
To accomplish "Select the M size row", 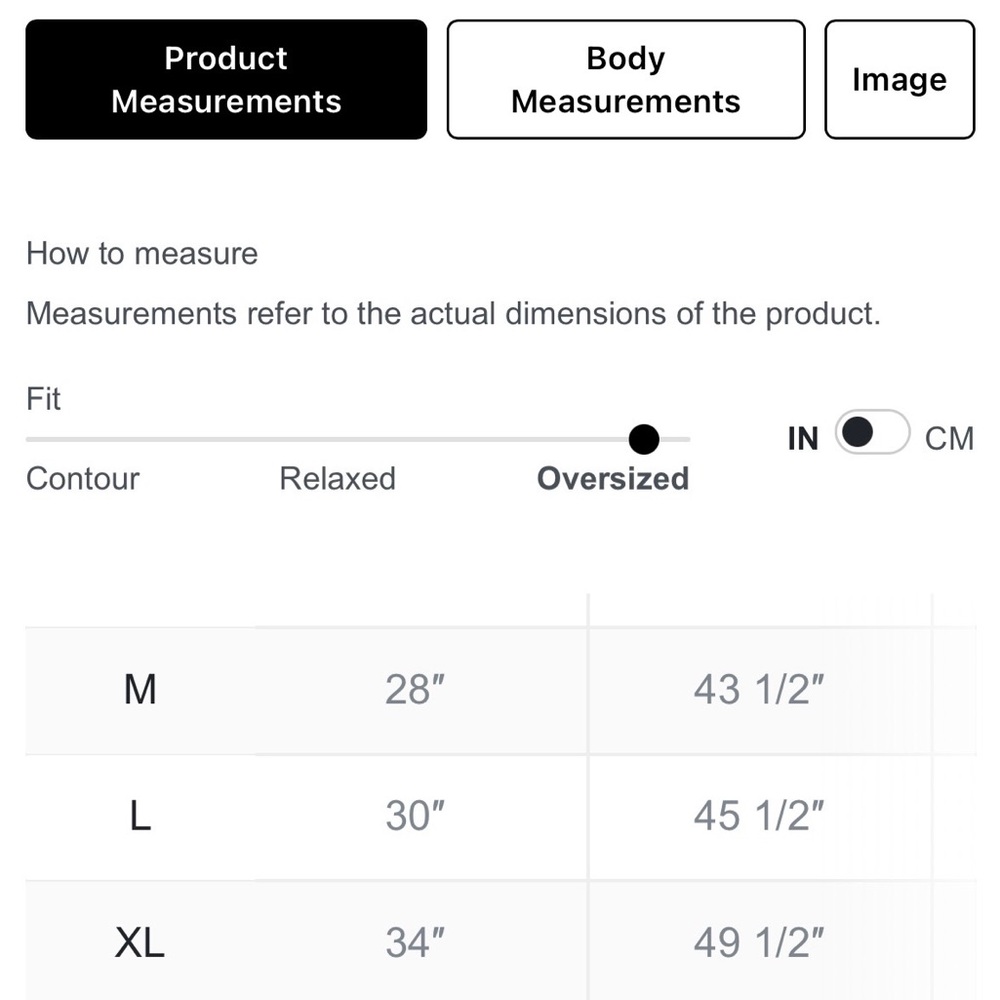I will coord(140,690).
